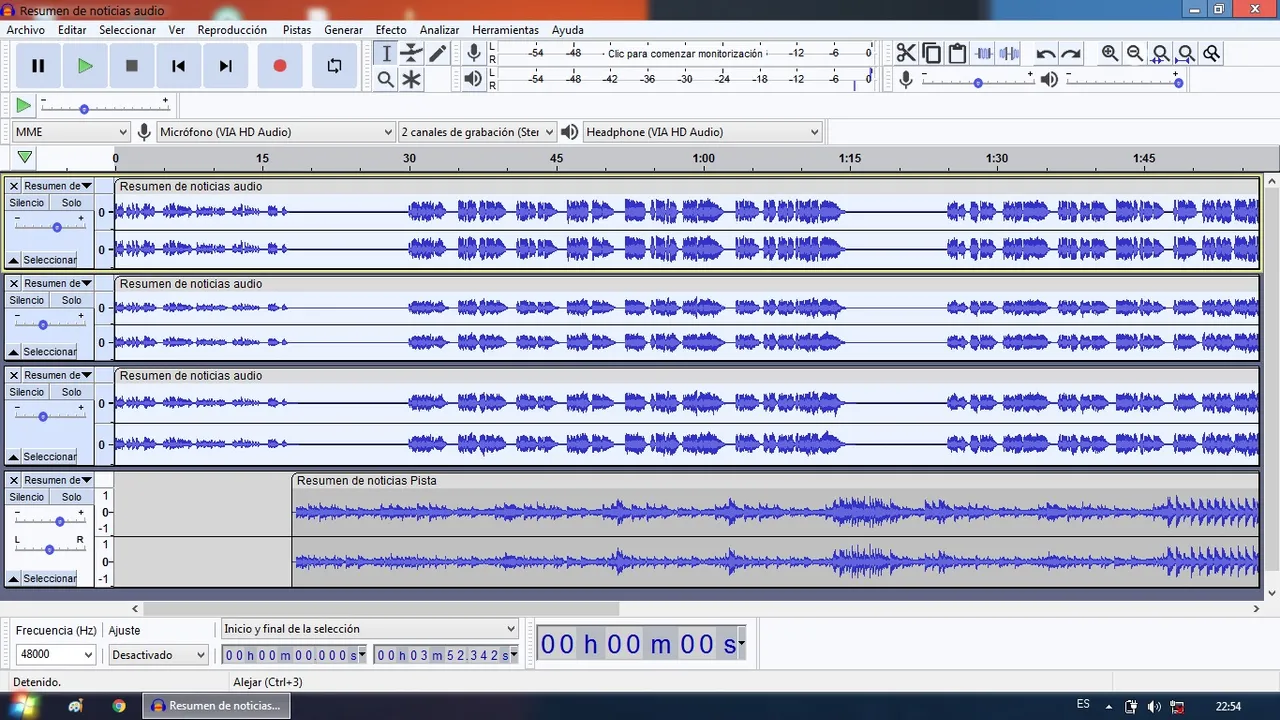Select the Envelope tool
The height and width of the screenshot is (720, 1280).
pyautogui.click(x=412, y=54)
